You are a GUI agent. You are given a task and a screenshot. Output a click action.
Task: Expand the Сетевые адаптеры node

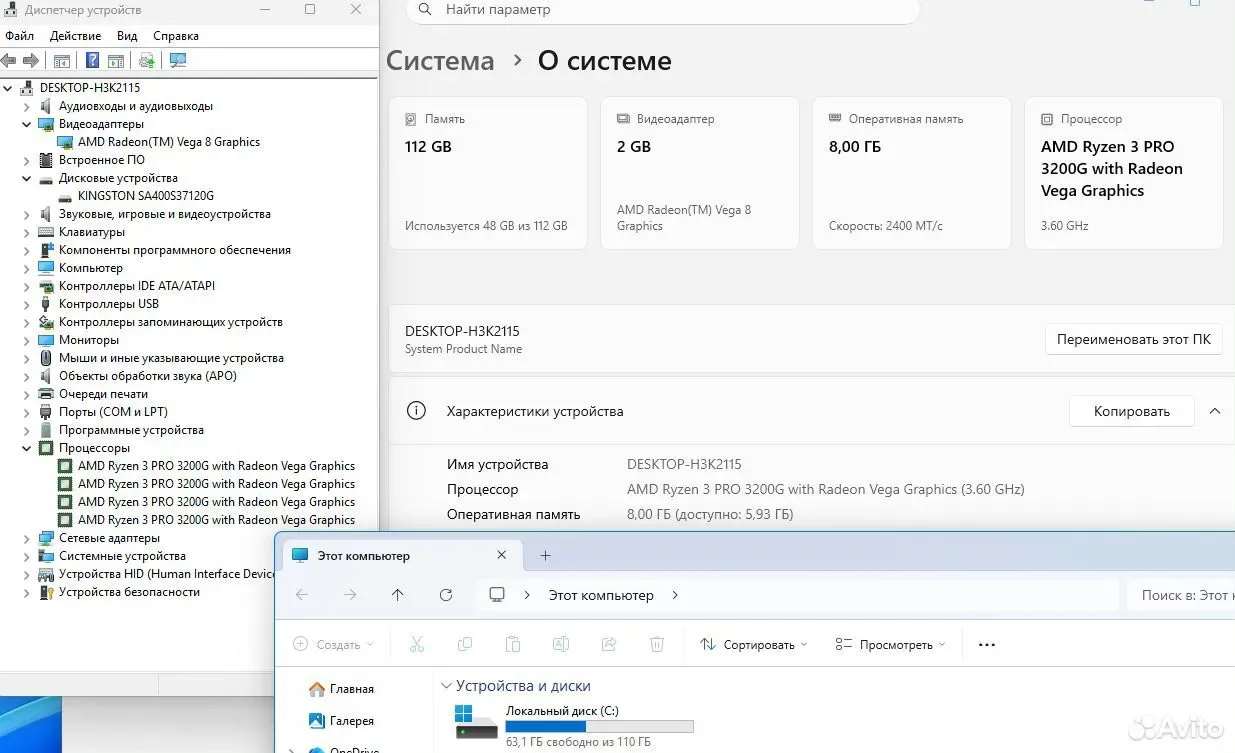27,538
